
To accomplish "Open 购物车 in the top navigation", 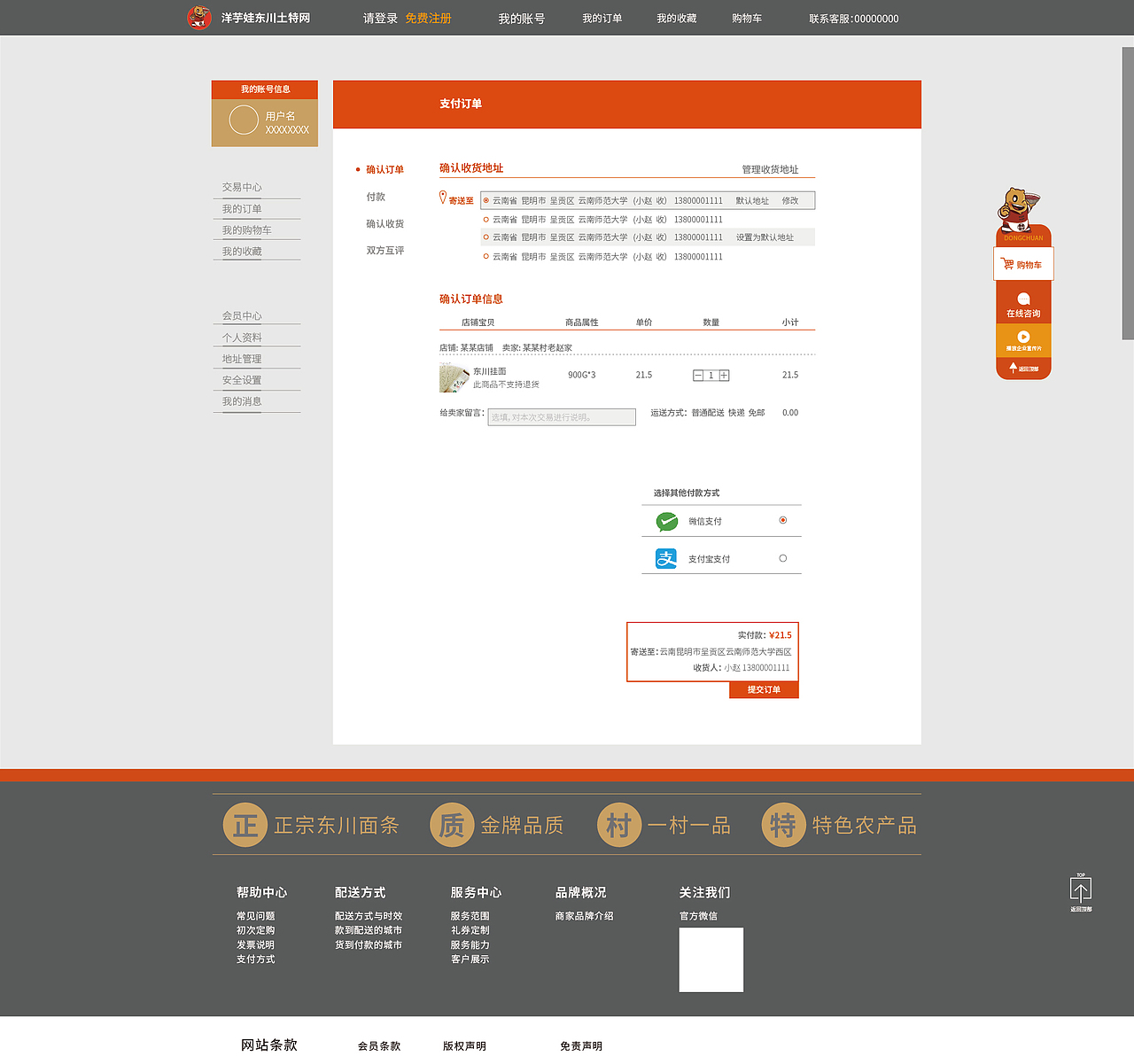I will 747,18.
